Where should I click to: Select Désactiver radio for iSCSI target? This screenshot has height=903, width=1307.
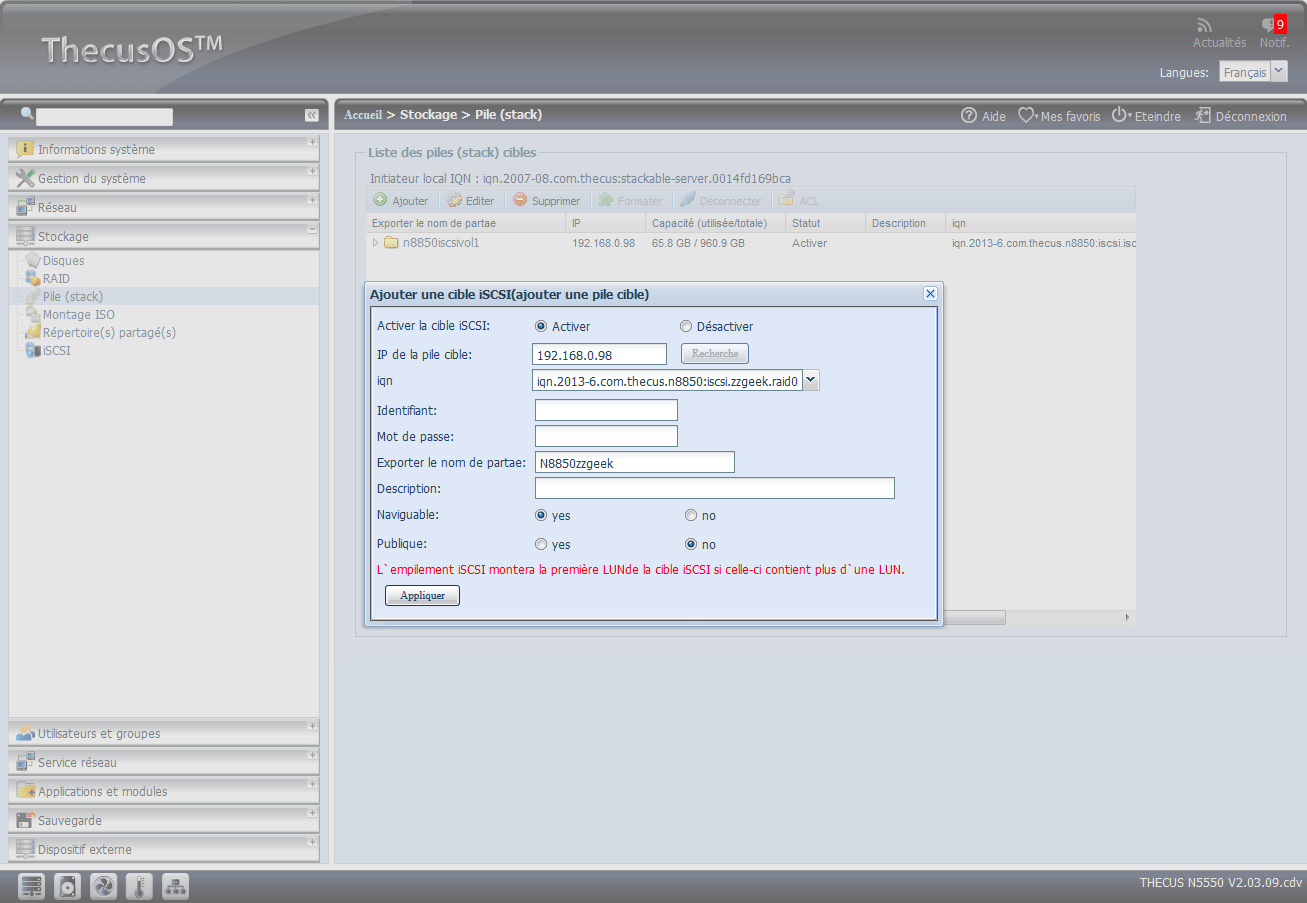pyautogui.click(x=686, y=326)
